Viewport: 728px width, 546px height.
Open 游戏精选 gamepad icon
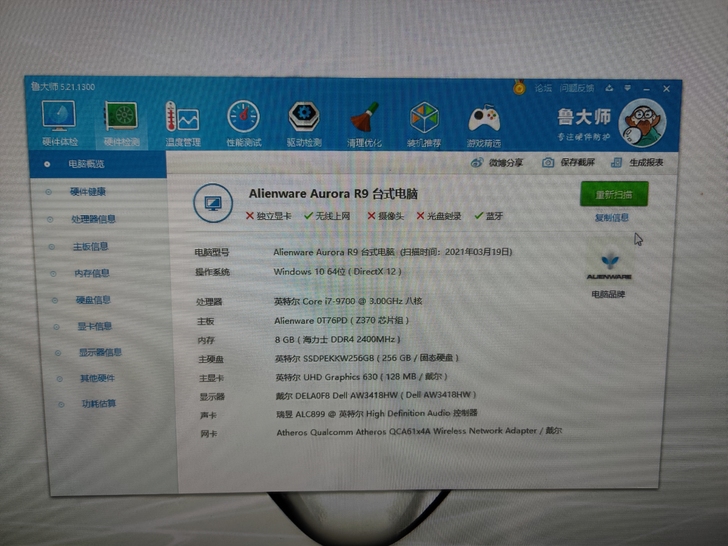click(x=484, y=125)
